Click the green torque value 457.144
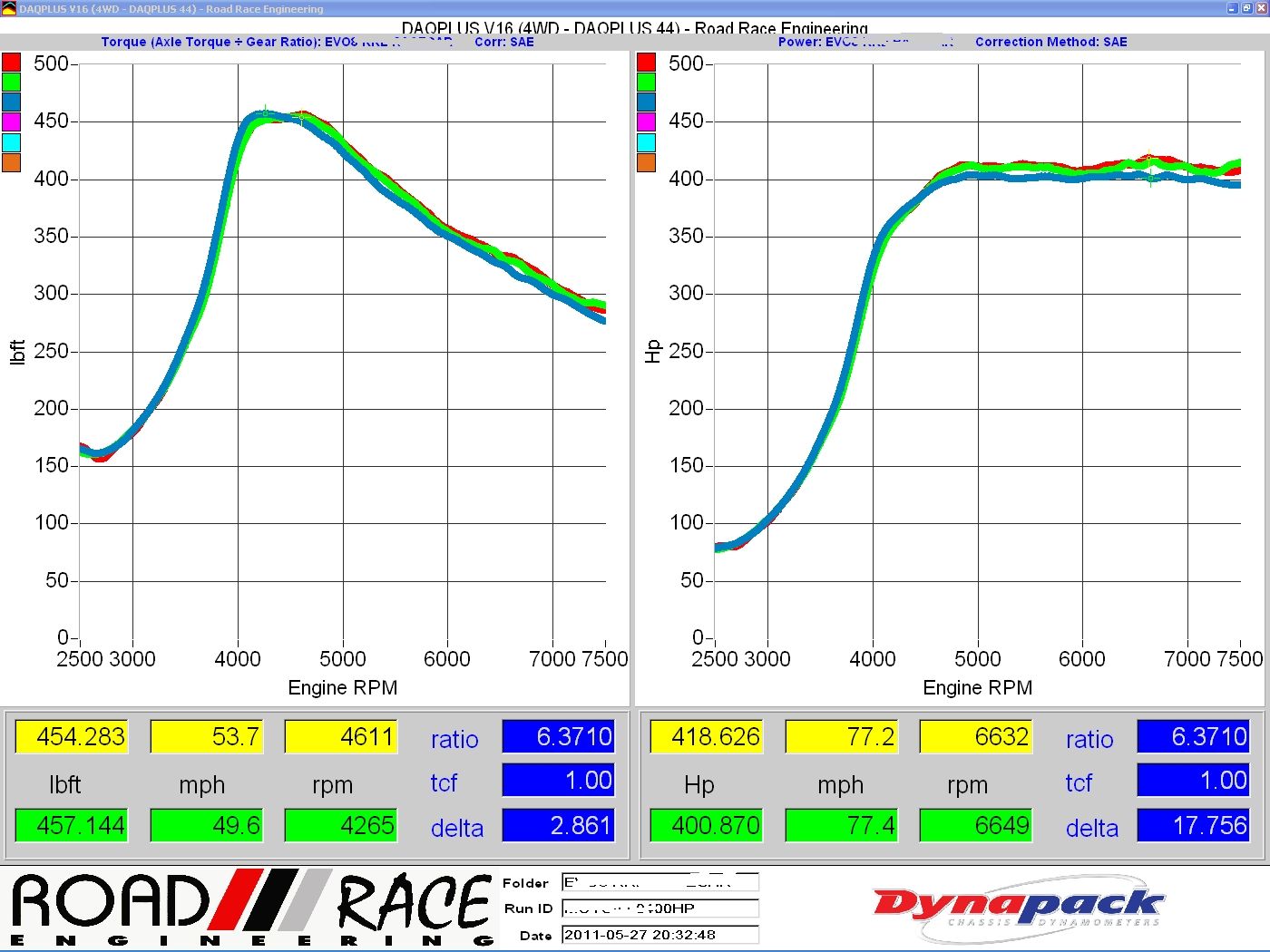1270x952 pixels. pos(72,825)
